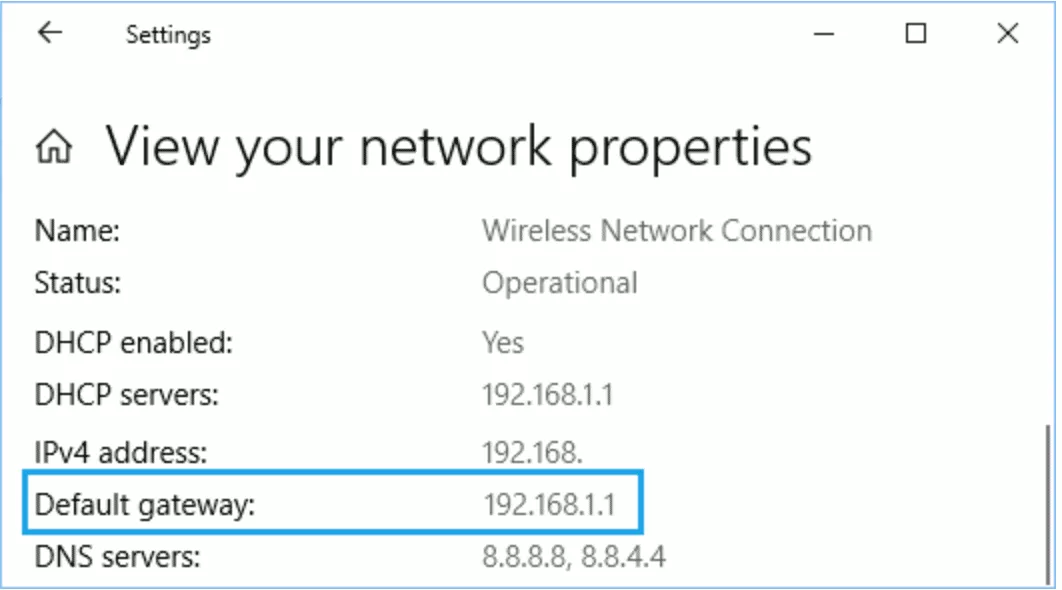Minimize the Settings window

point(824,34)
